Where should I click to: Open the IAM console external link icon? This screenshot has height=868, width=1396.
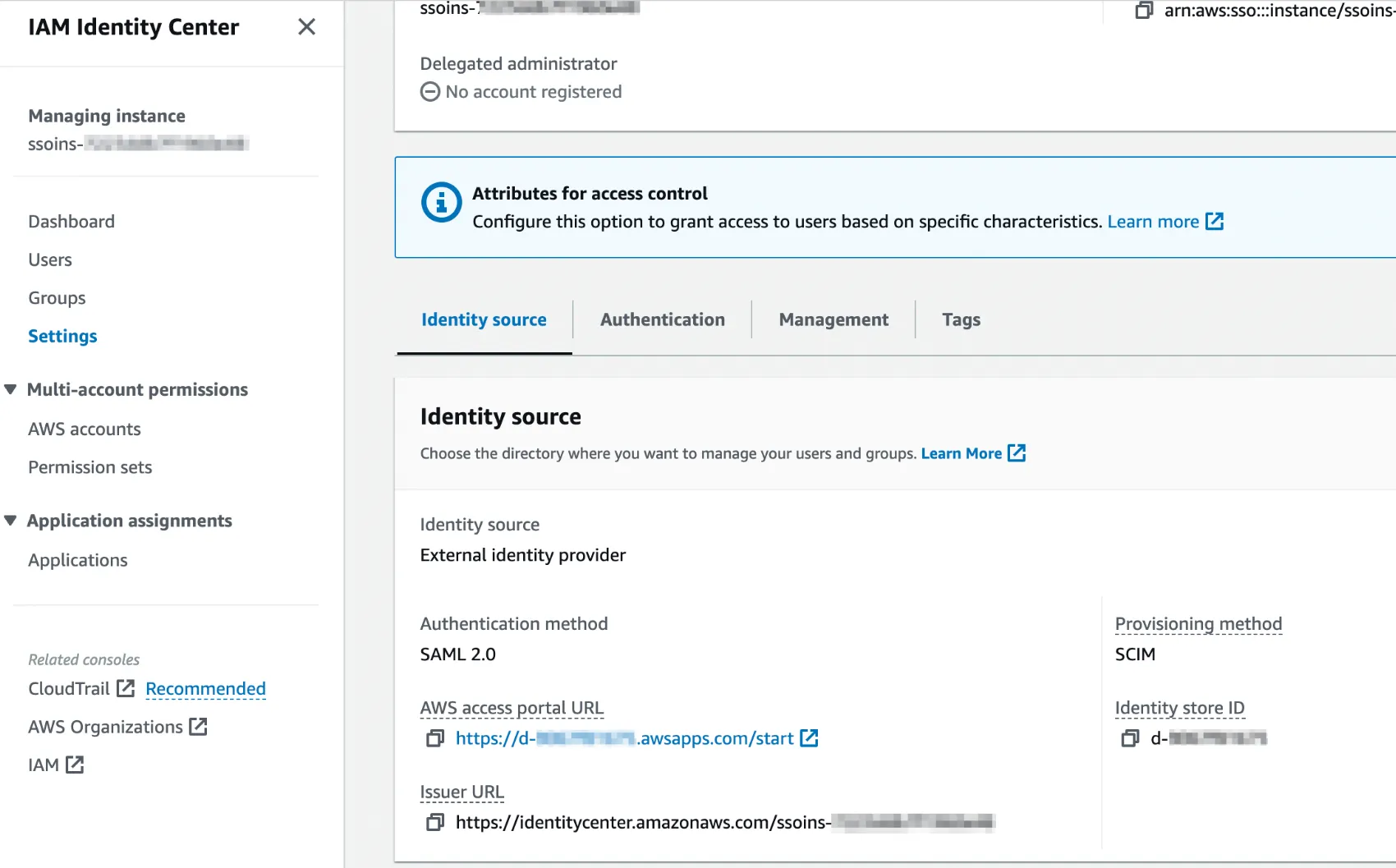pyautogui.click(x=75, y=765)
